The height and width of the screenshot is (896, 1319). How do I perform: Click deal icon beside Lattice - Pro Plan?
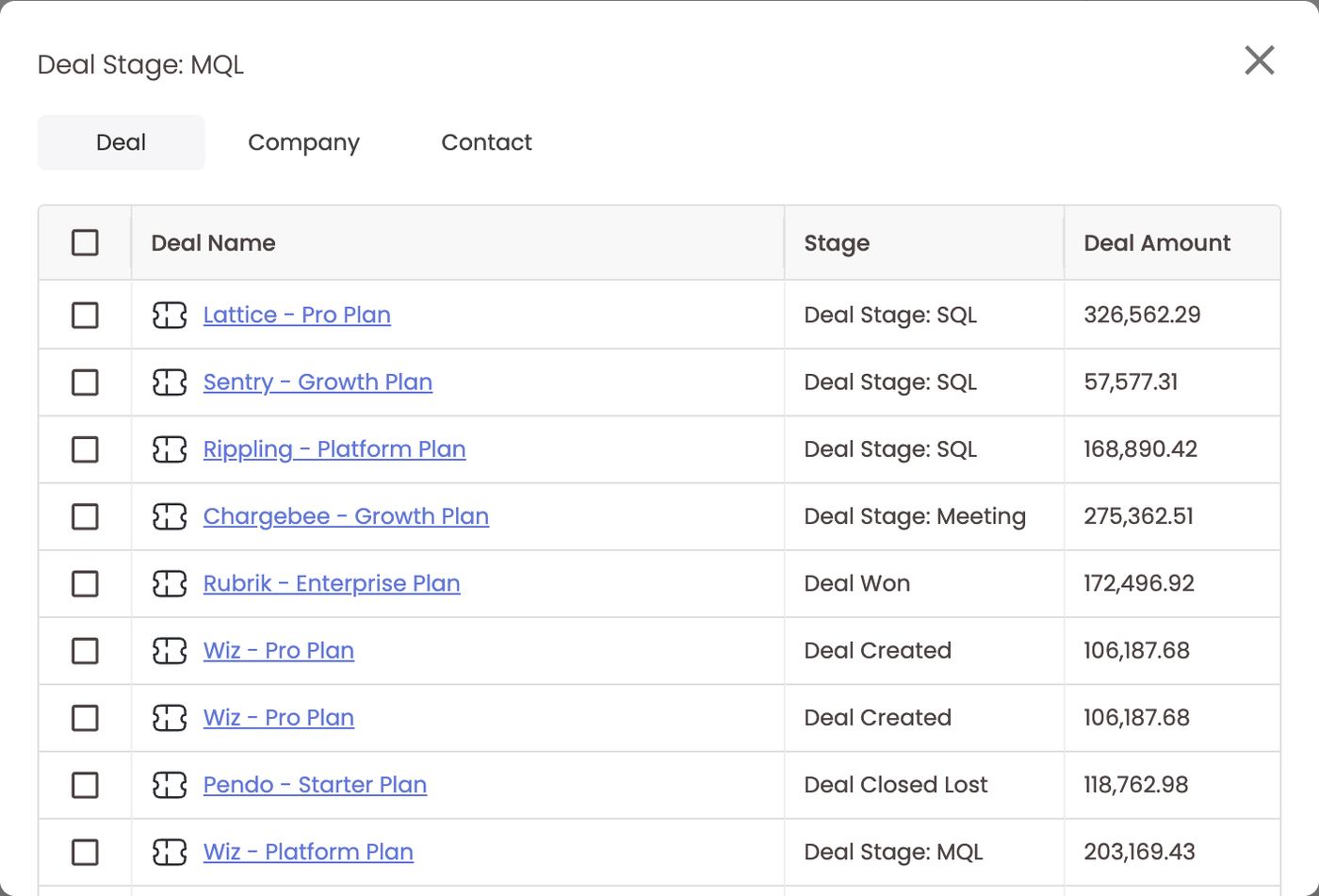(x=170, y=315)
